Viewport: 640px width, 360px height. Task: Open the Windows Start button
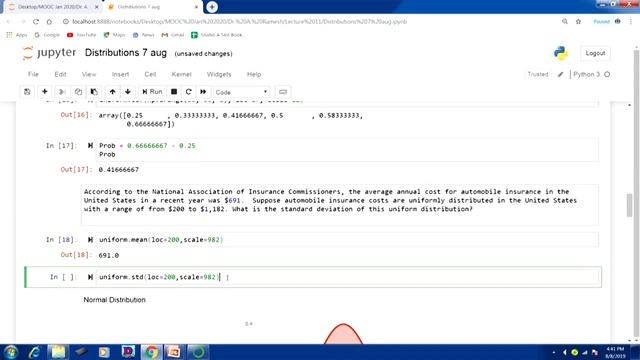pyautogui.click(x=11, y=352)
